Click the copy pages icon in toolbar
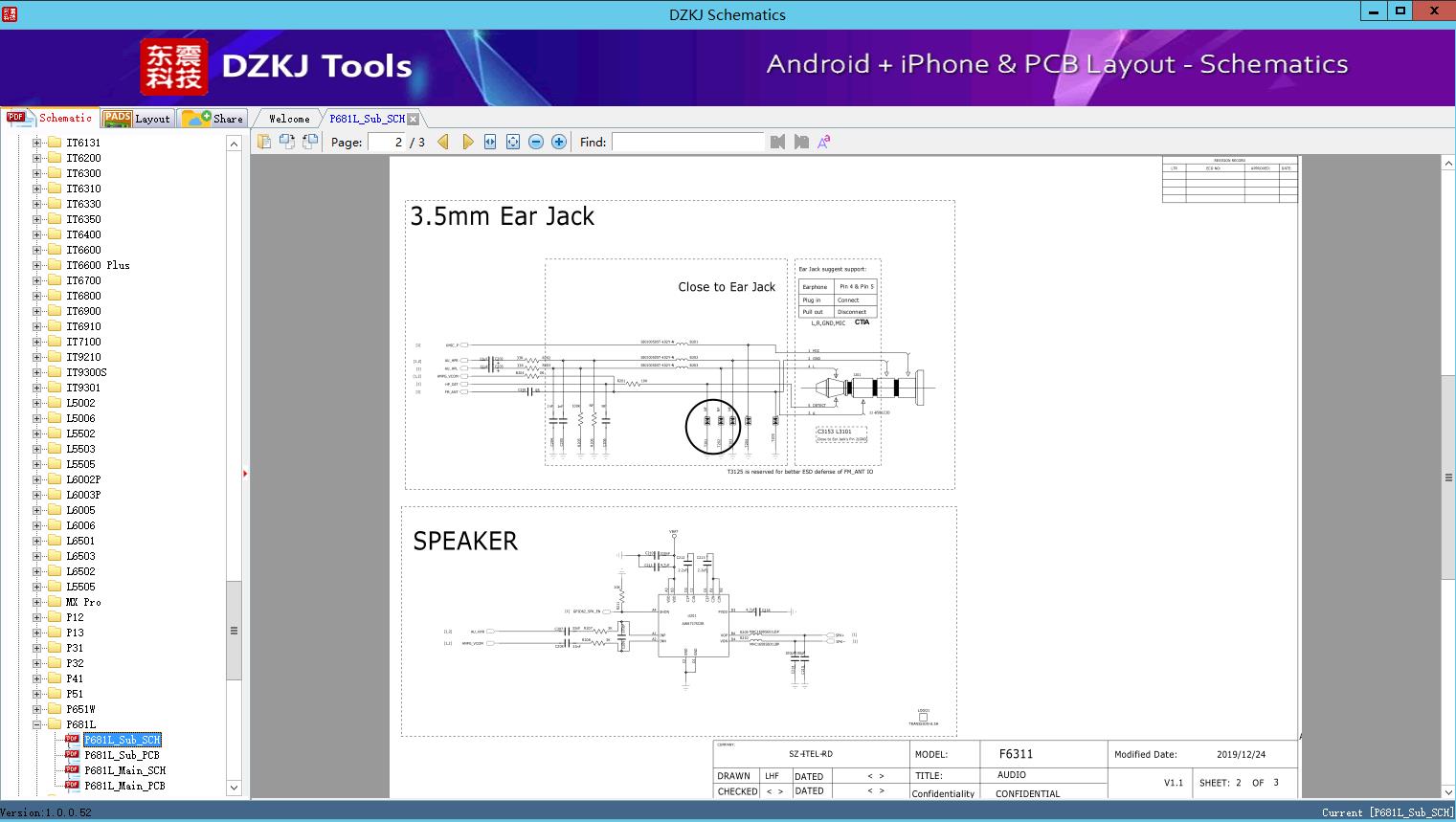 point(264,142)
